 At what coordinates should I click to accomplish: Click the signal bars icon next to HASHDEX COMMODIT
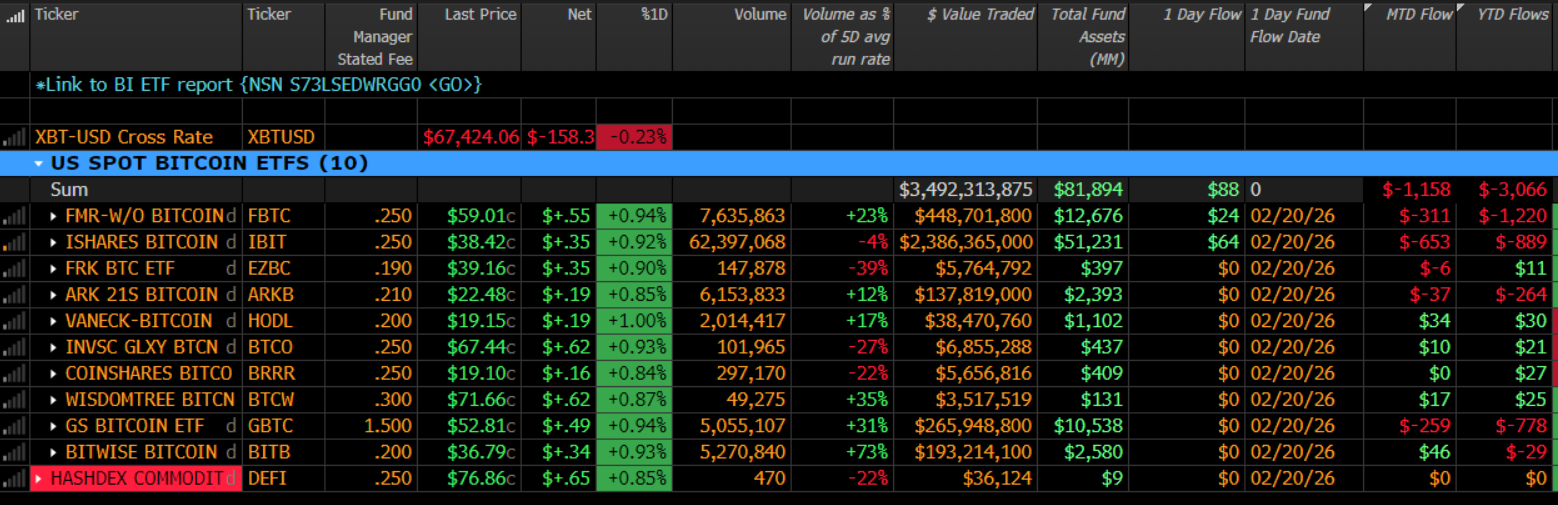tap(14, 478)
